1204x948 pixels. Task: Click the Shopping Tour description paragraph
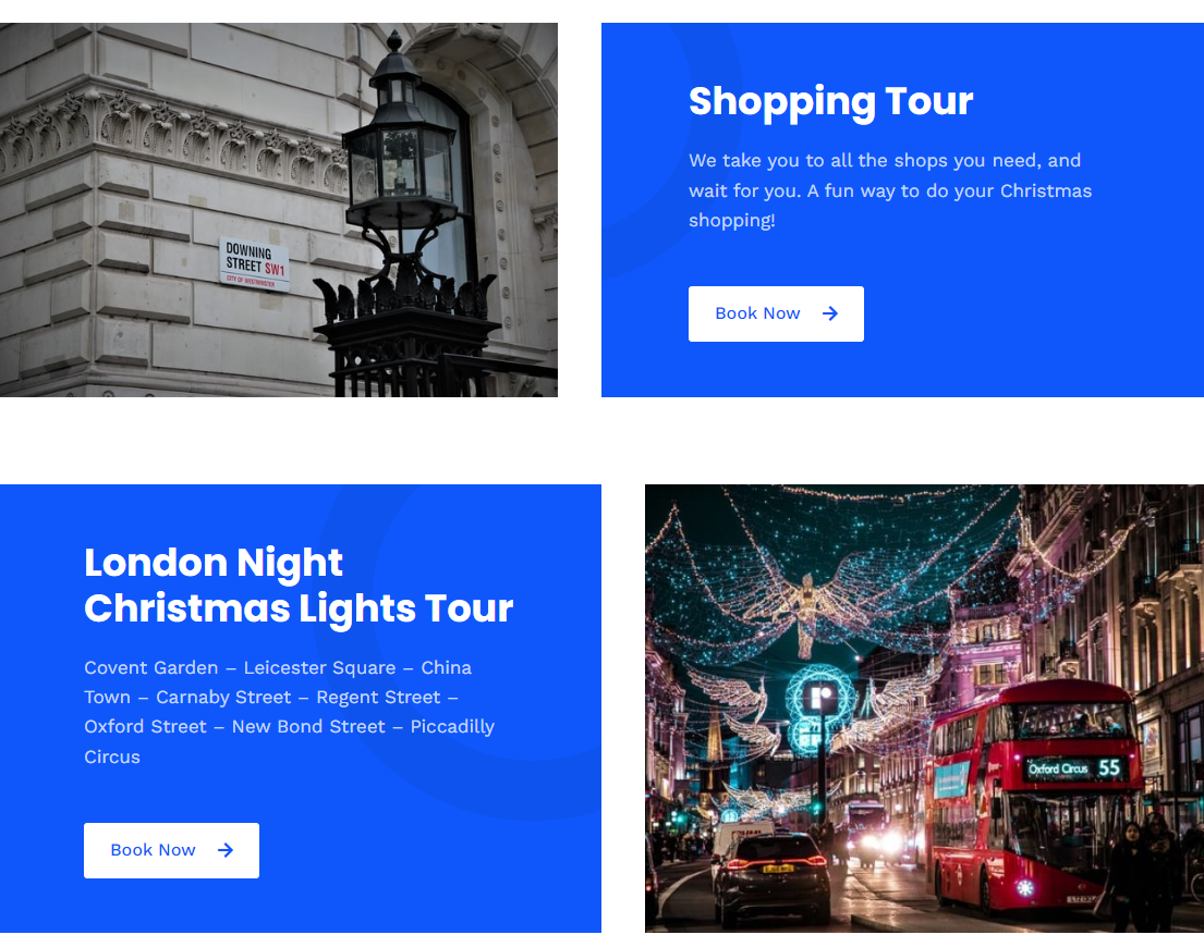click(890, 190)
